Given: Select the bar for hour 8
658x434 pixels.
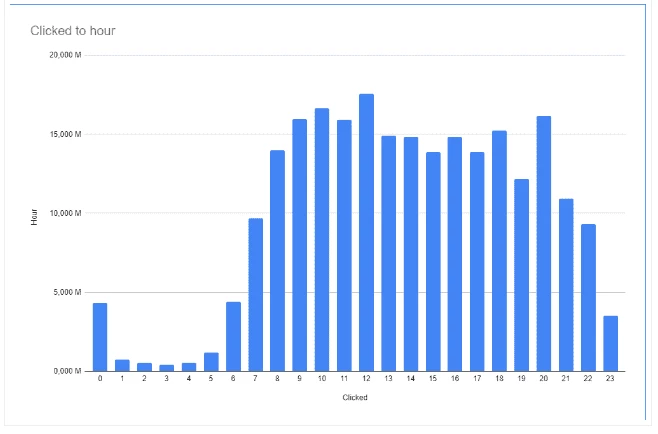Looking at the screenshot, I should click(277, 261).
